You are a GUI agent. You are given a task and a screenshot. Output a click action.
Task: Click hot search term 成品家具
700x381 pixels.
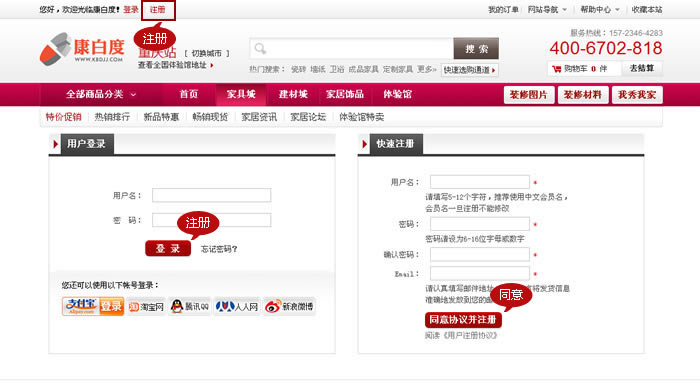click(x=363, y=69)
